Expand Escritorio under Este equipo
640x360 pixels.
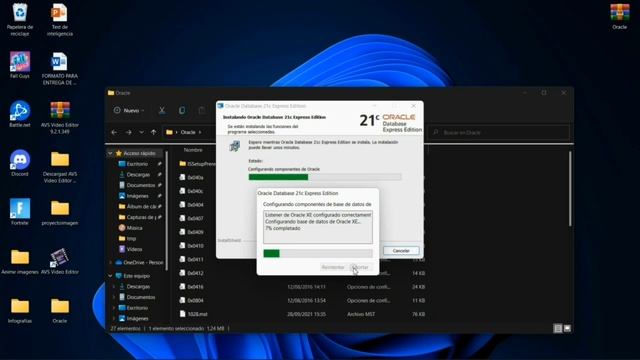coord(113,308)
